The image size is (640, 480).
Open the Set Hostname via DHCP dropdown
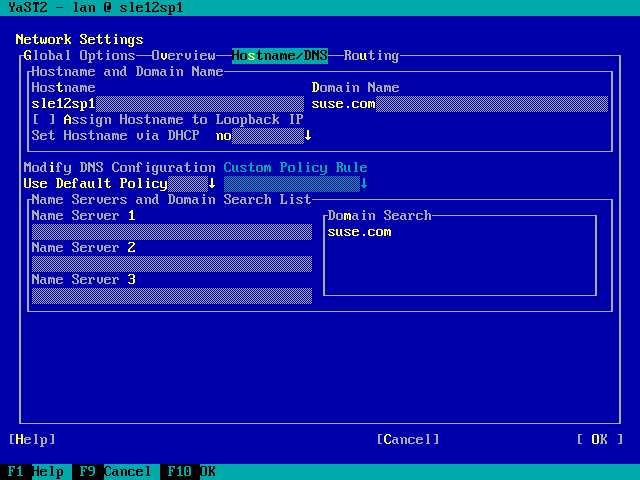(x=265, y=136)
